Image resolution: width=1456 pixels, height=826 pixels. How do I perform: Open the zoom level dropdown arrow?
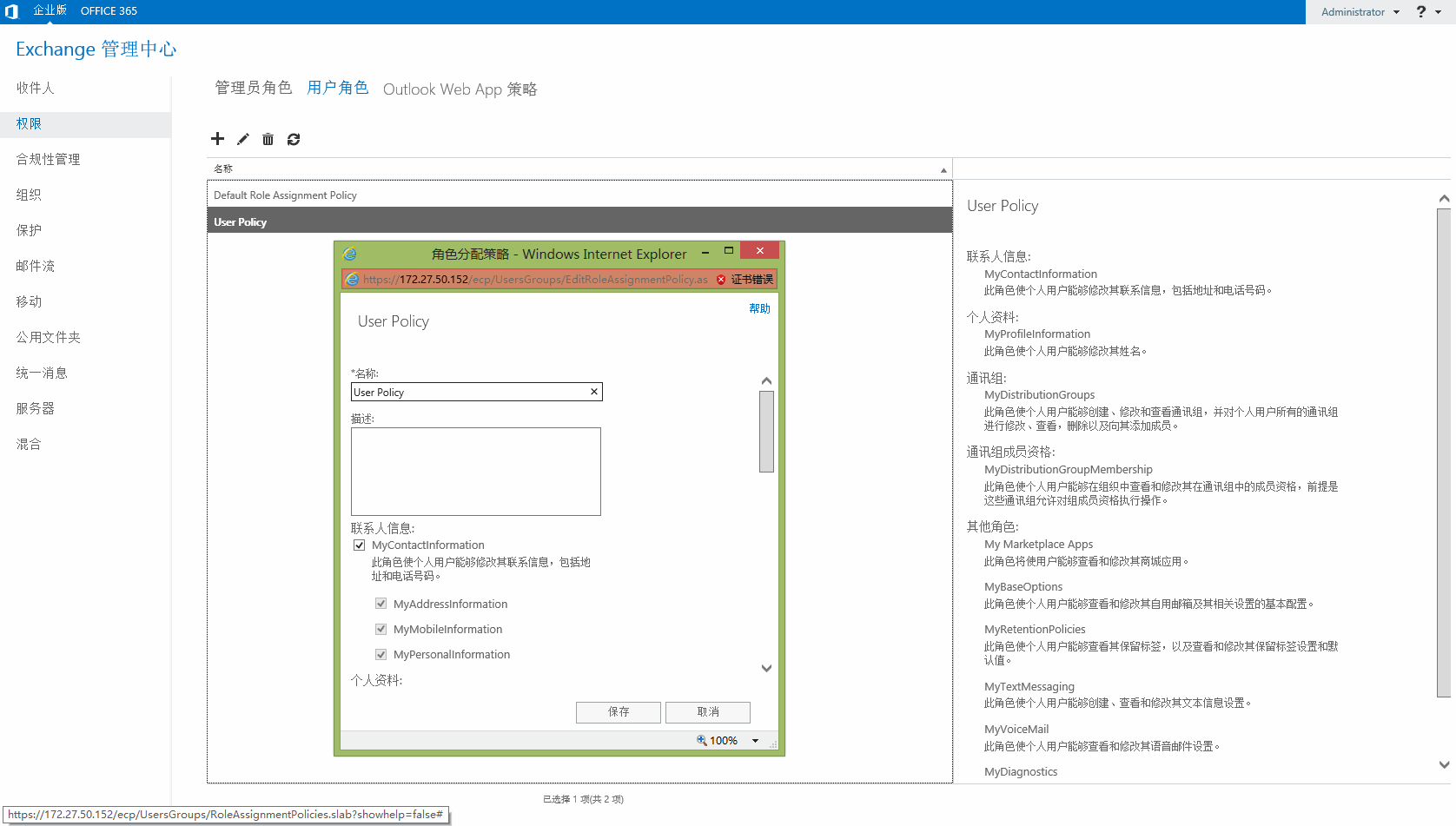(x=755, y=741)
